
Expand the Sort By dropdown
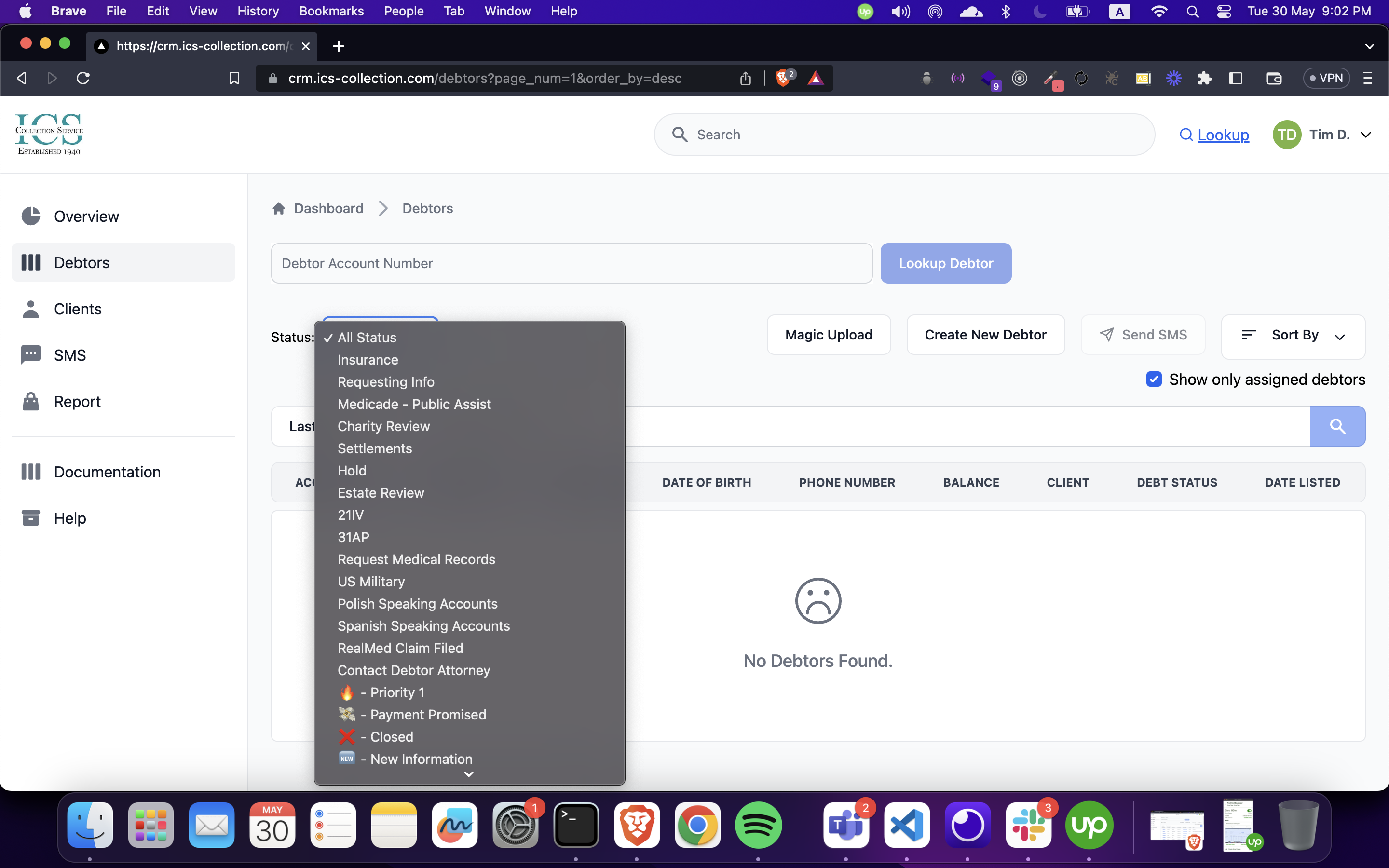[1293, 335]
